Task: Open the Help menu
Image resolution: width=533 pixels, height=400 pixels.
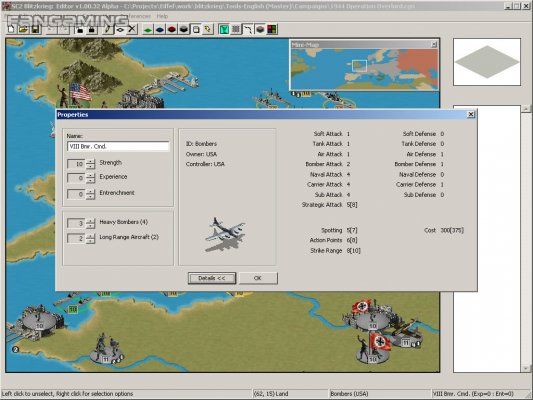Action: coord(162,16)
